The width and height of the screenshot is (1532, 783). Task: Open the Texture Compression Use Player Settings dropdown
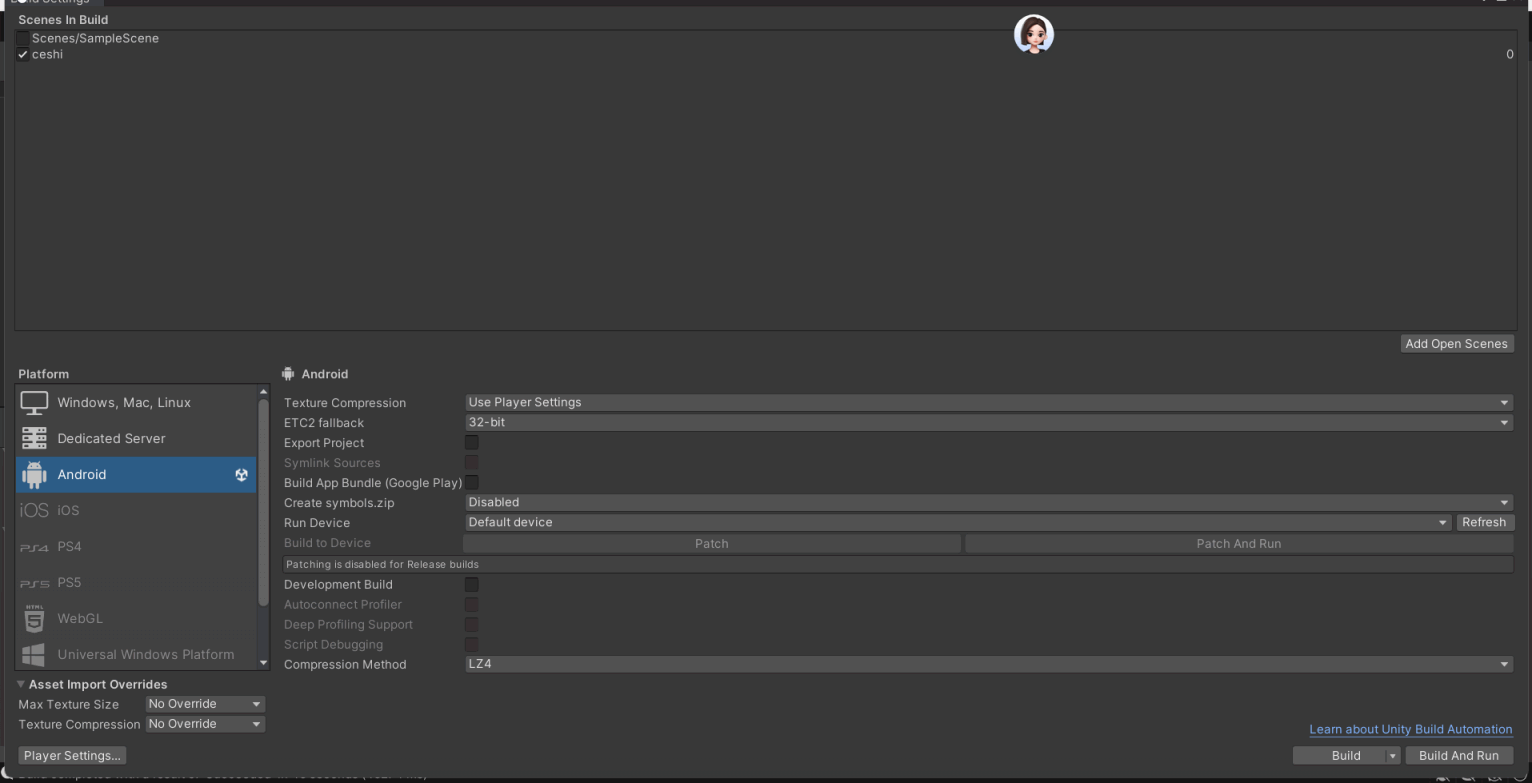pyautogui.click(x=988, y=403)
